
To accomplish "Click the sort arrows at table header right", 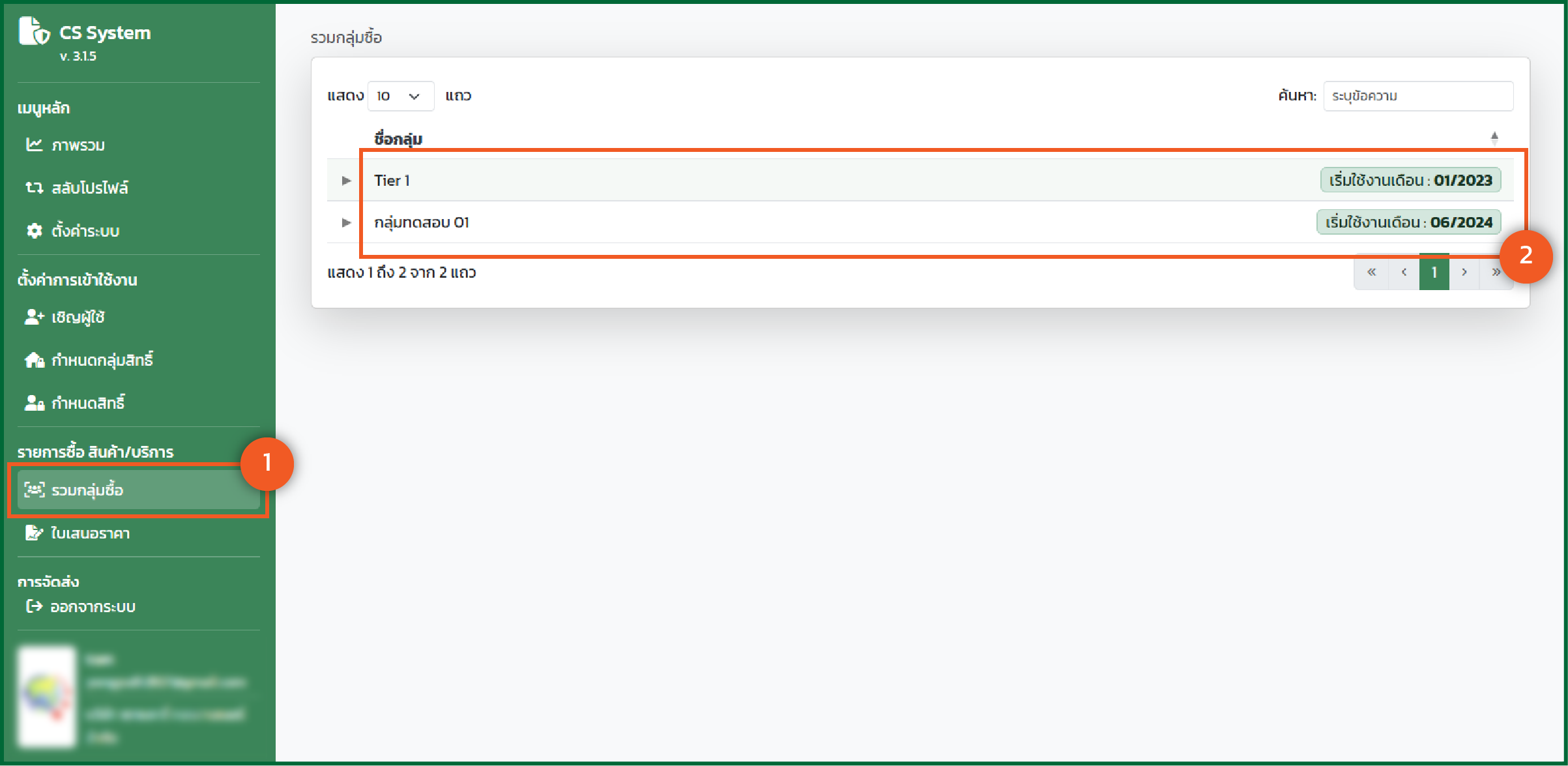I will [1494, 138].
